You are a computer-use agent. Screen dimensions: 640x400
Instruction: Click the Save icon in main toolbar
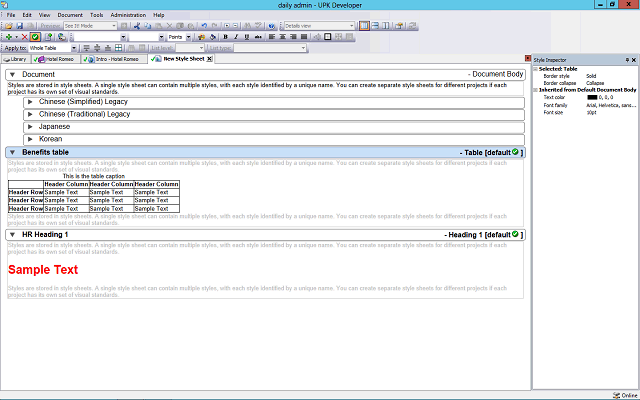point(18,24)
